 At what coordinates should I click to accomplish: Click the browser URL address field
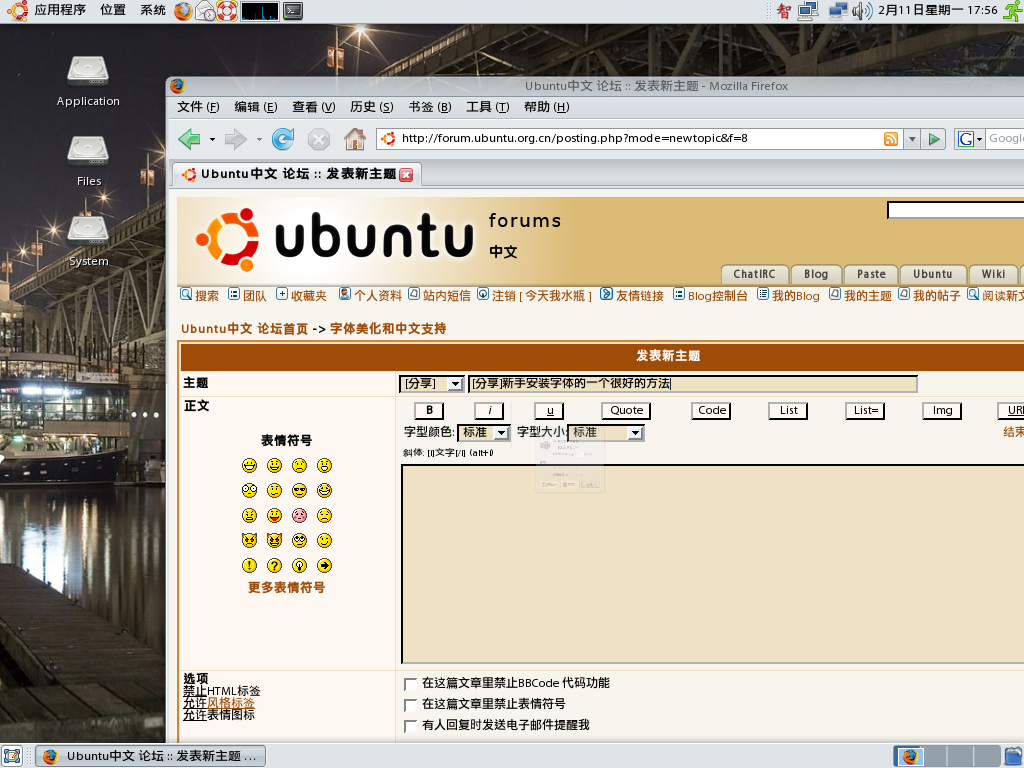640,138
